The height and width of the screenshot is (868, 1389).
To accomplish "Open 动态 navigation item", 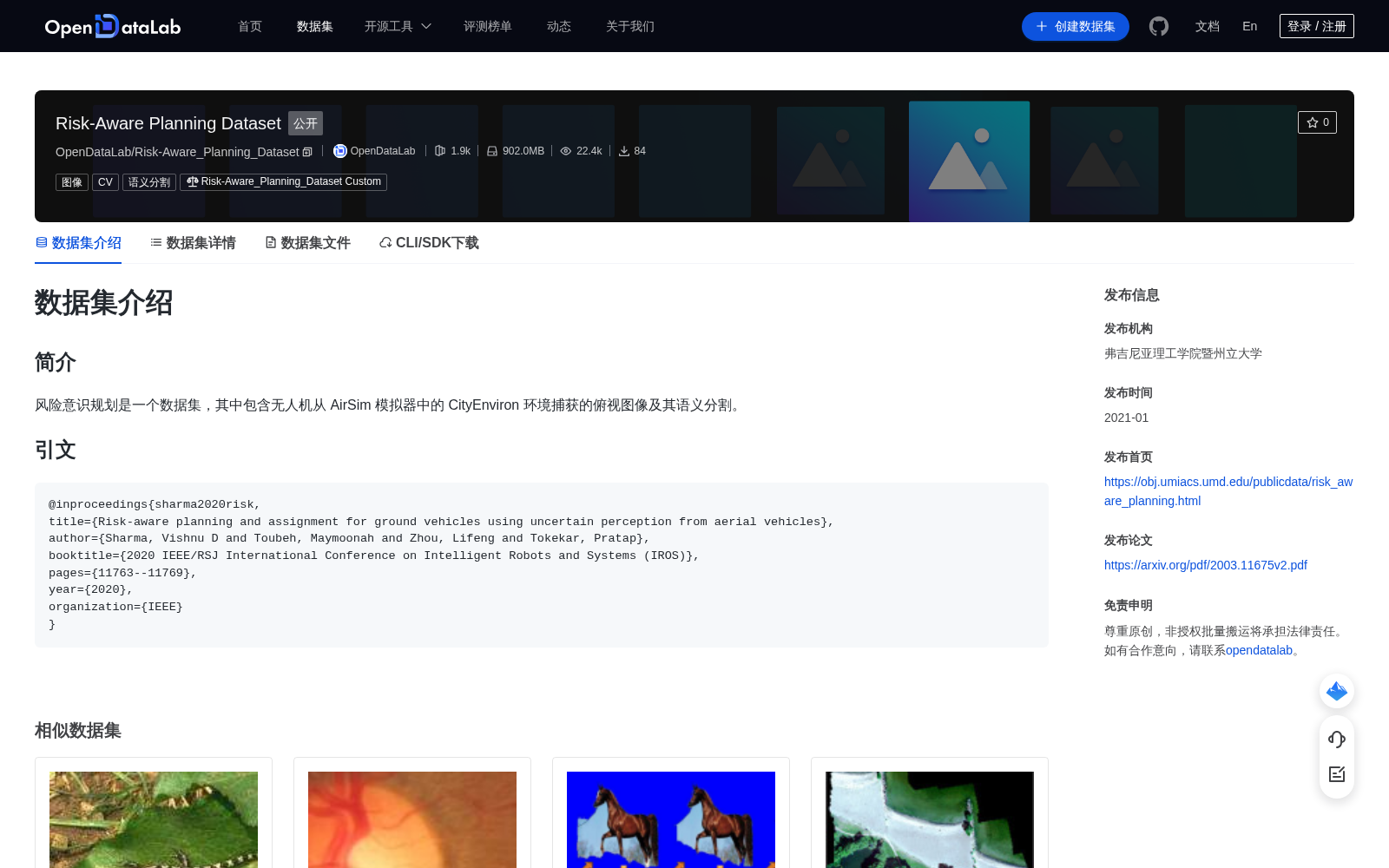I will pos(559,26).
